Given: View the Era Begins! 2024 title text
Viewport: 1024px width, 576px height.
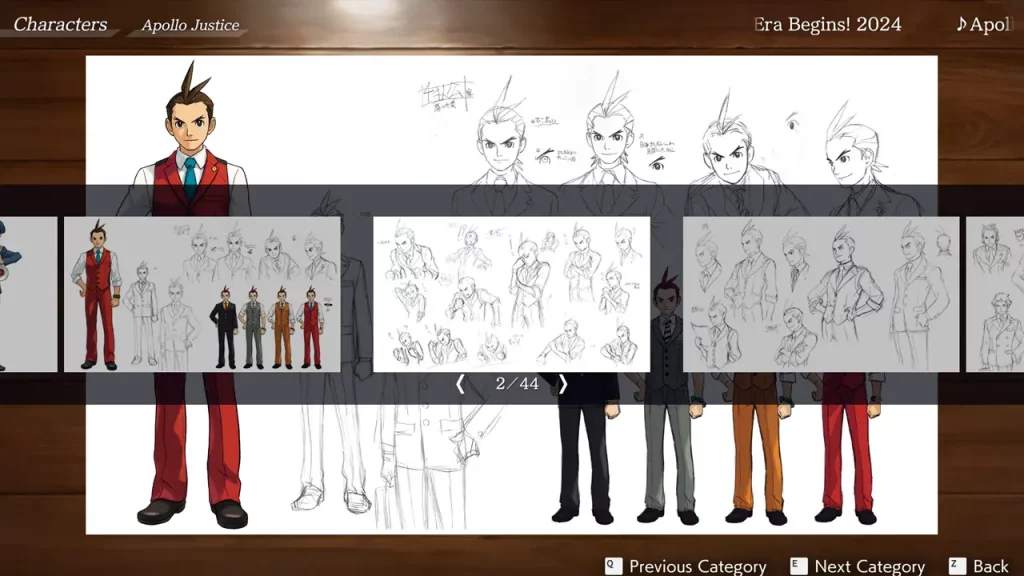Looking at the screenshot, I should tap(827, 24).
